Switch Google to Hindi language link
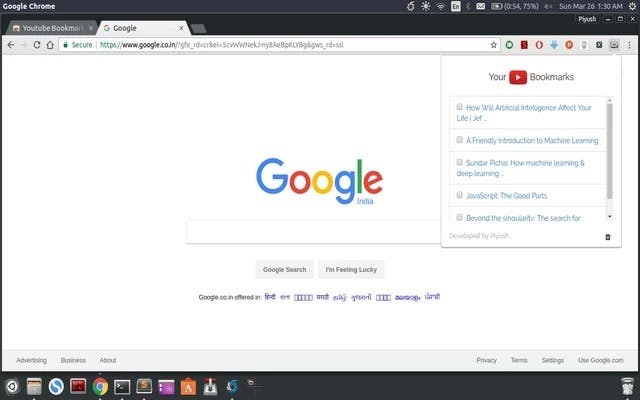Screen dimensions: 640x400 pos(270,297)
